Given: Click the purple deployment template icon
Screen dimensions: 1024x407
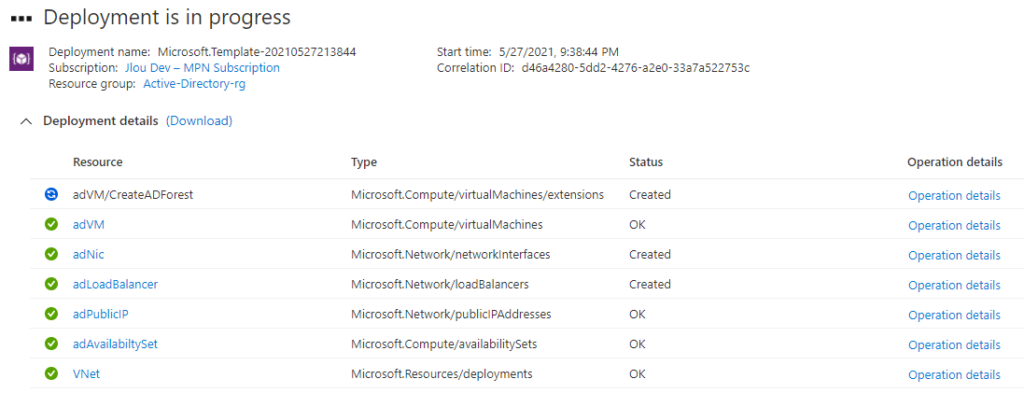Looking at the screenshot, I should click(21, 59).
